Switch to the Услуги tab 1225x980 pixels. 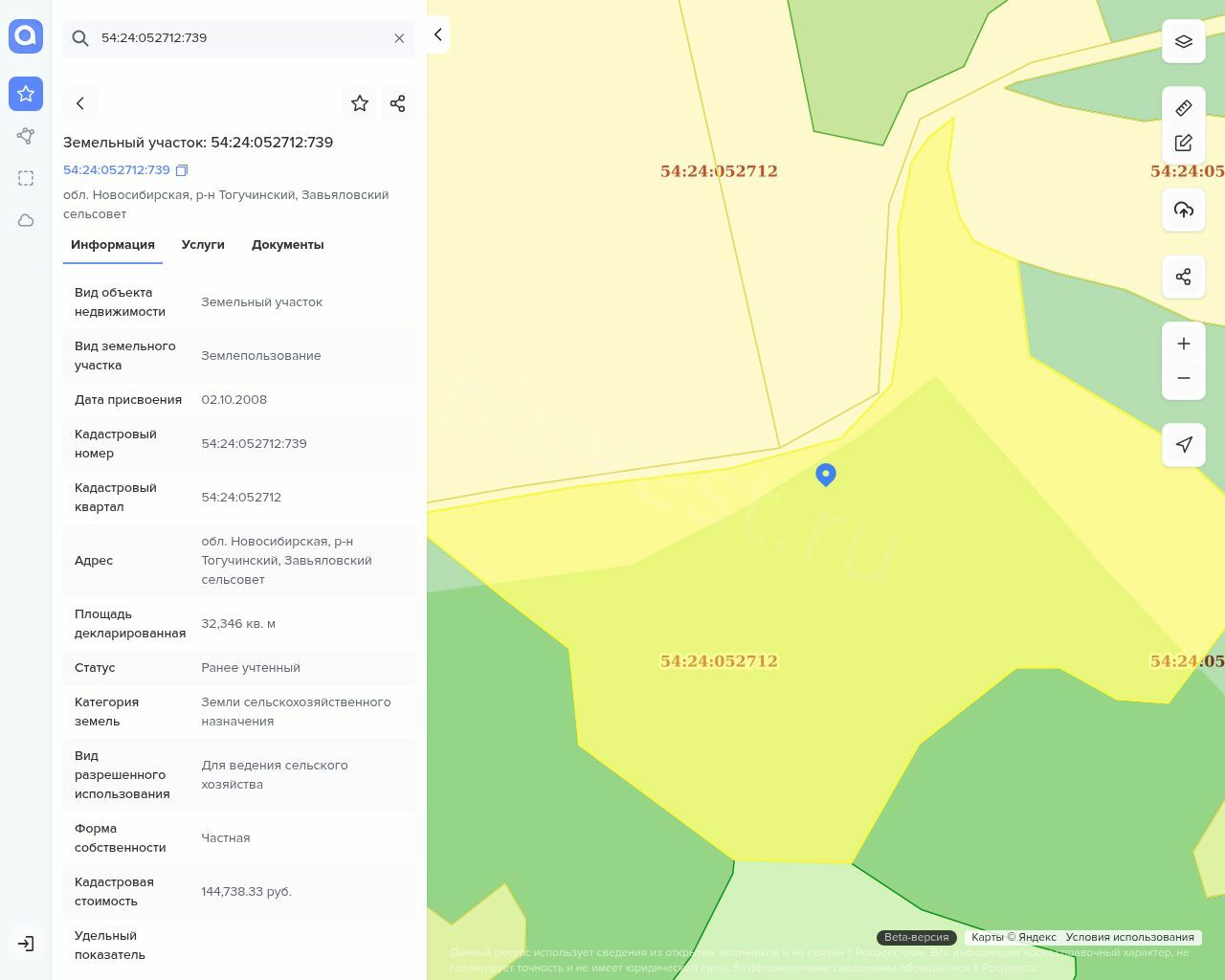203,245
